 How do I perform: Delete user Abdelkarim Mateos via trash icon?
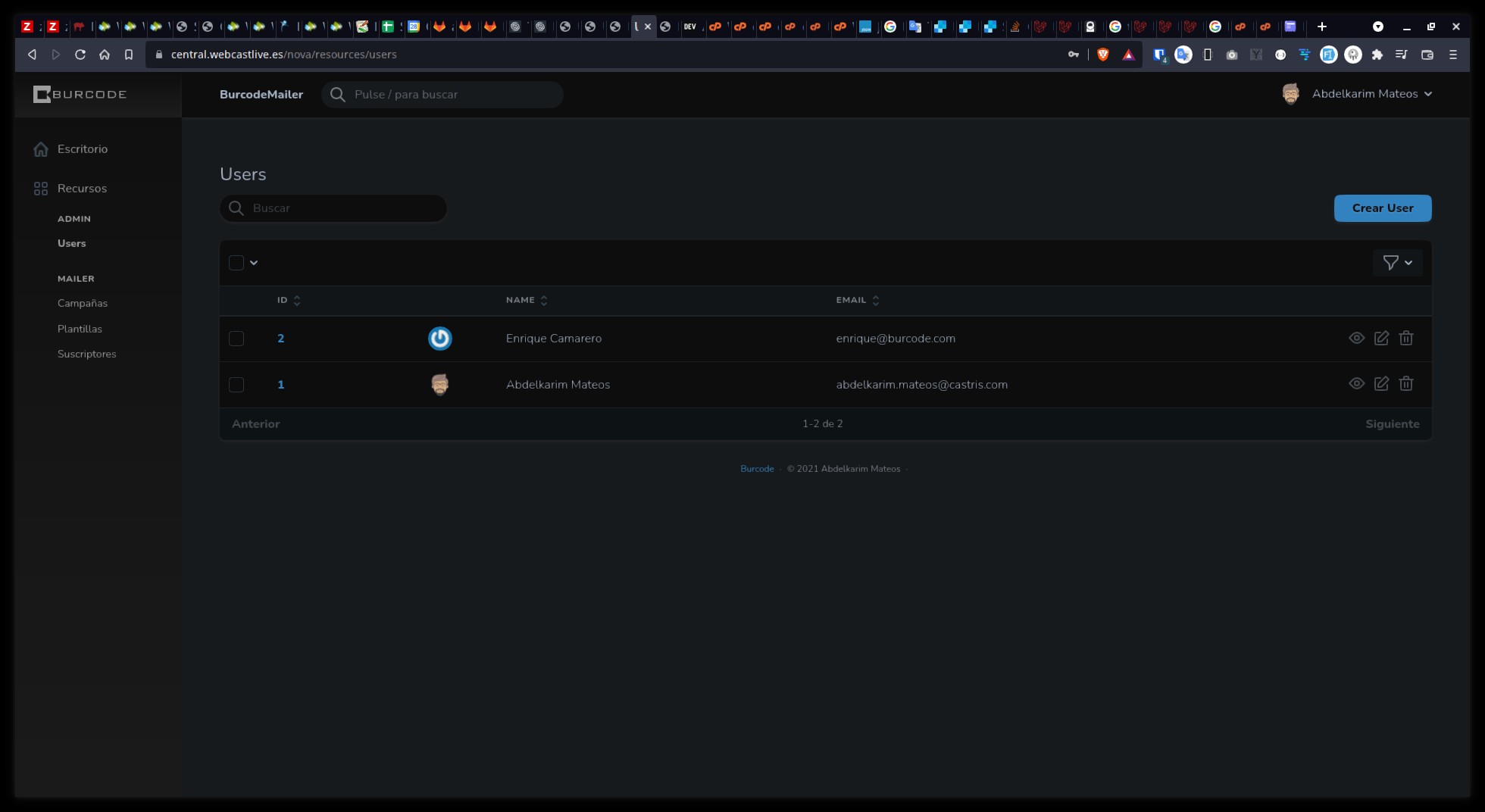click(x=1405, y=384)
